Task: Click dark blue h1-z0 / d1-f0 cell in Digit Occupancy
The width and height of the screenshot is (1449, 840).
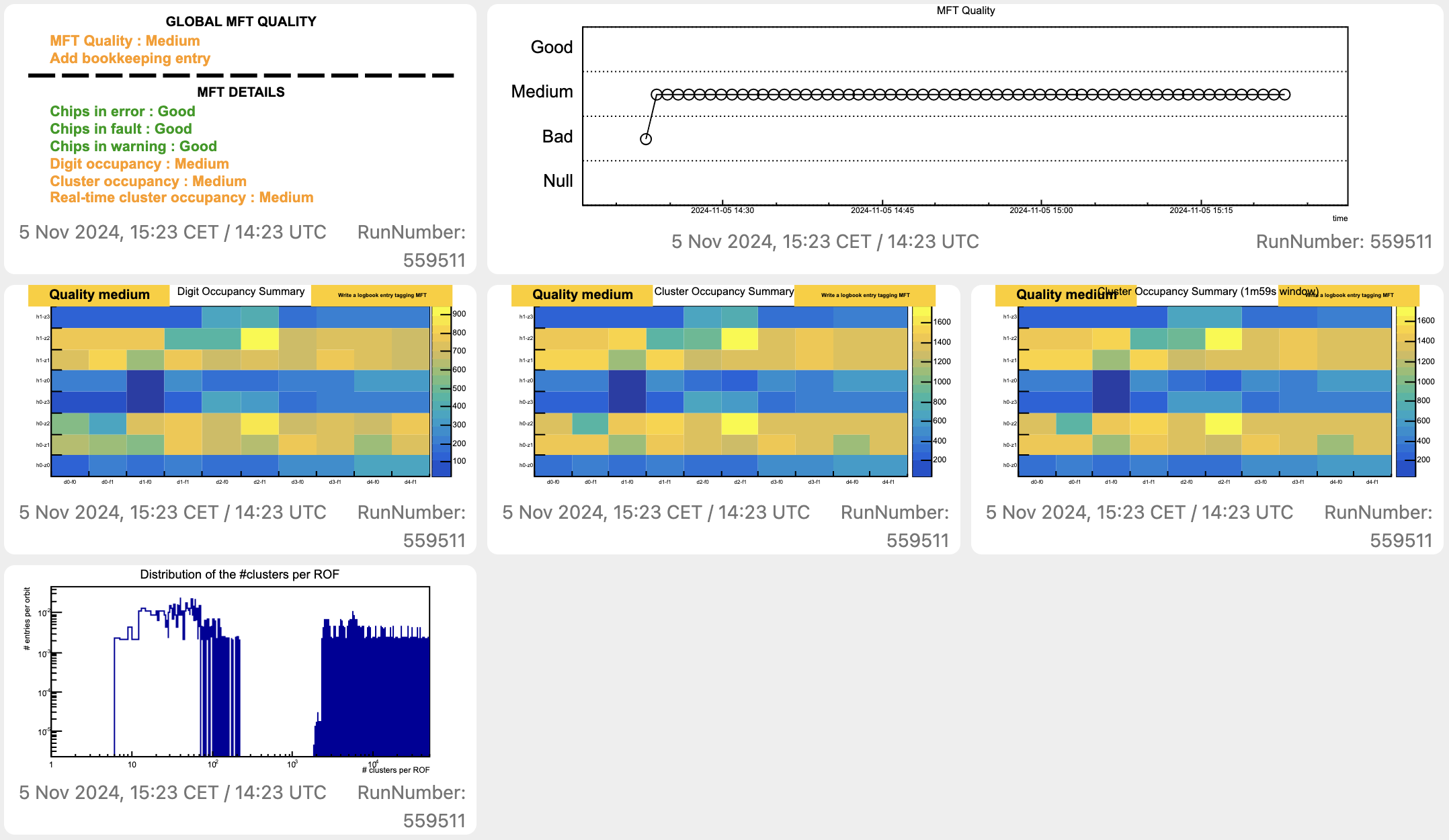Action: tap(145, 381)
